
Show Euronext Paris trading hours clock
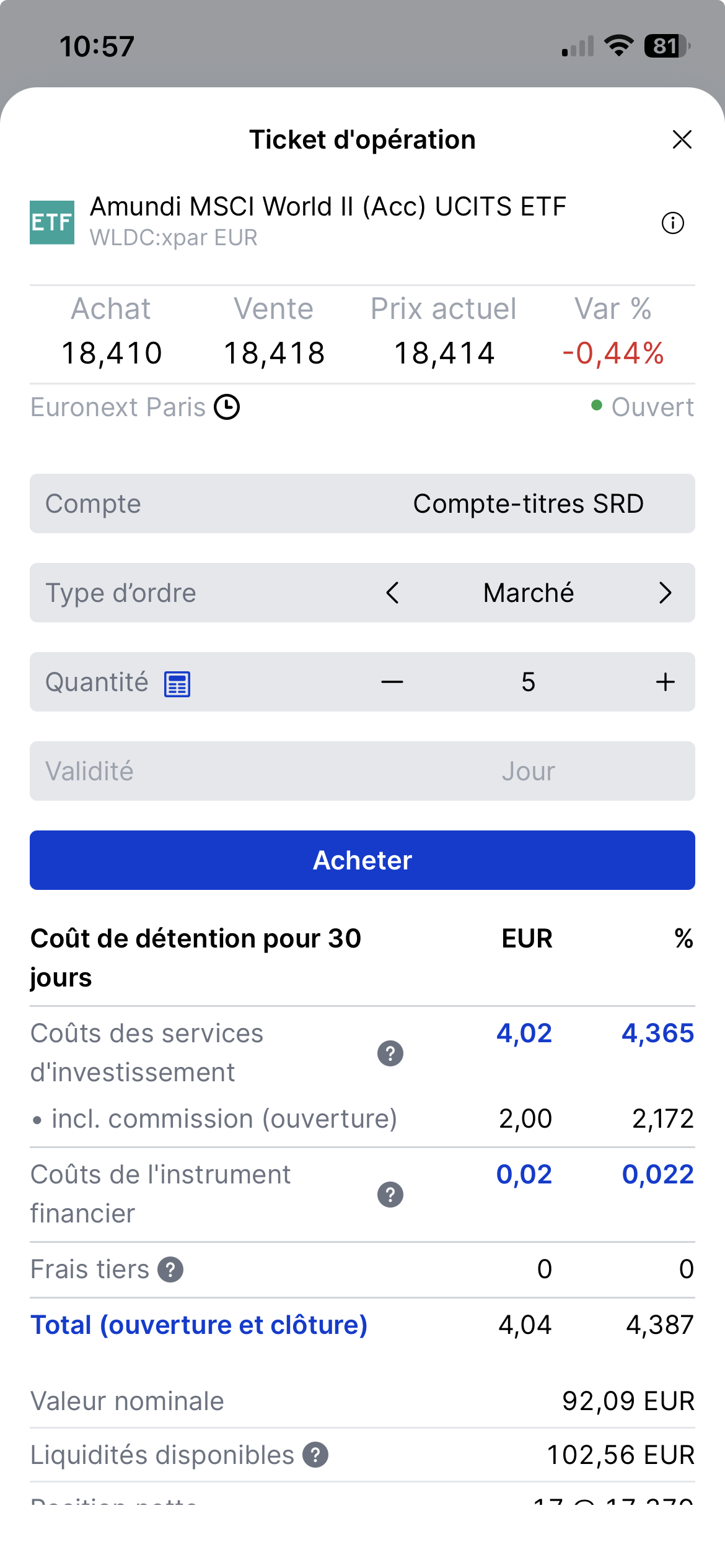point(227,407)
